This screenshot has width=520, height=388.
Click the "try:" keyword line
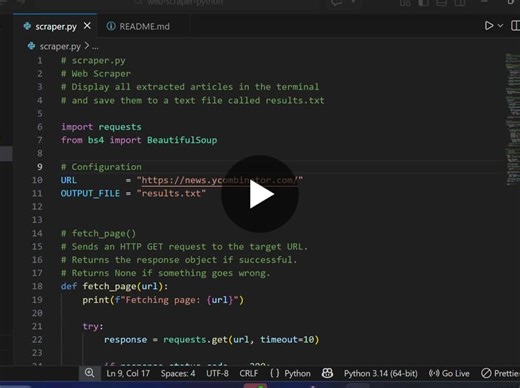coord(93,326)
